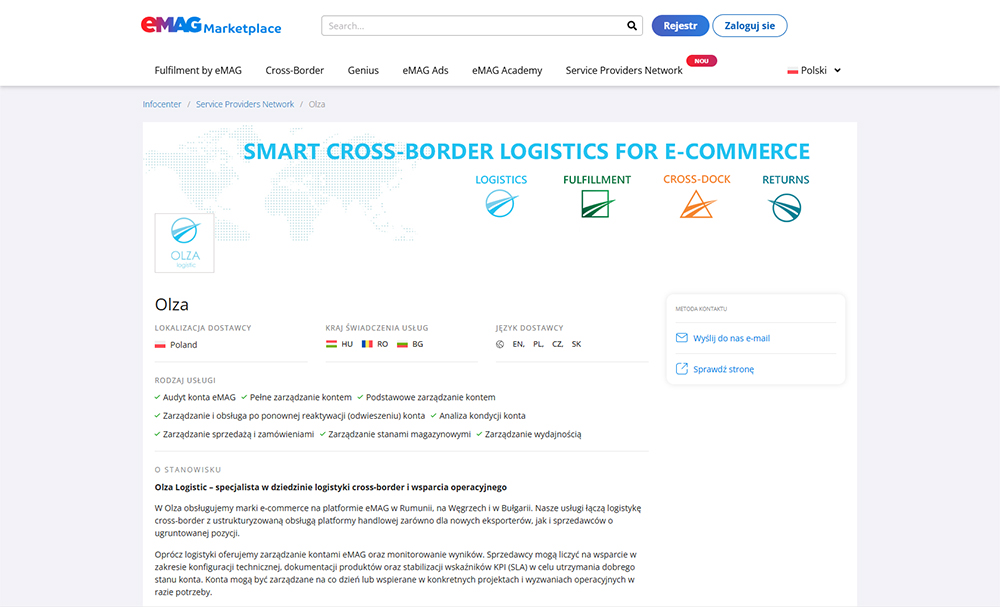Open the eMAG Academy menu item
Screen dimensions: 1000x607
[x=507, y=70]
